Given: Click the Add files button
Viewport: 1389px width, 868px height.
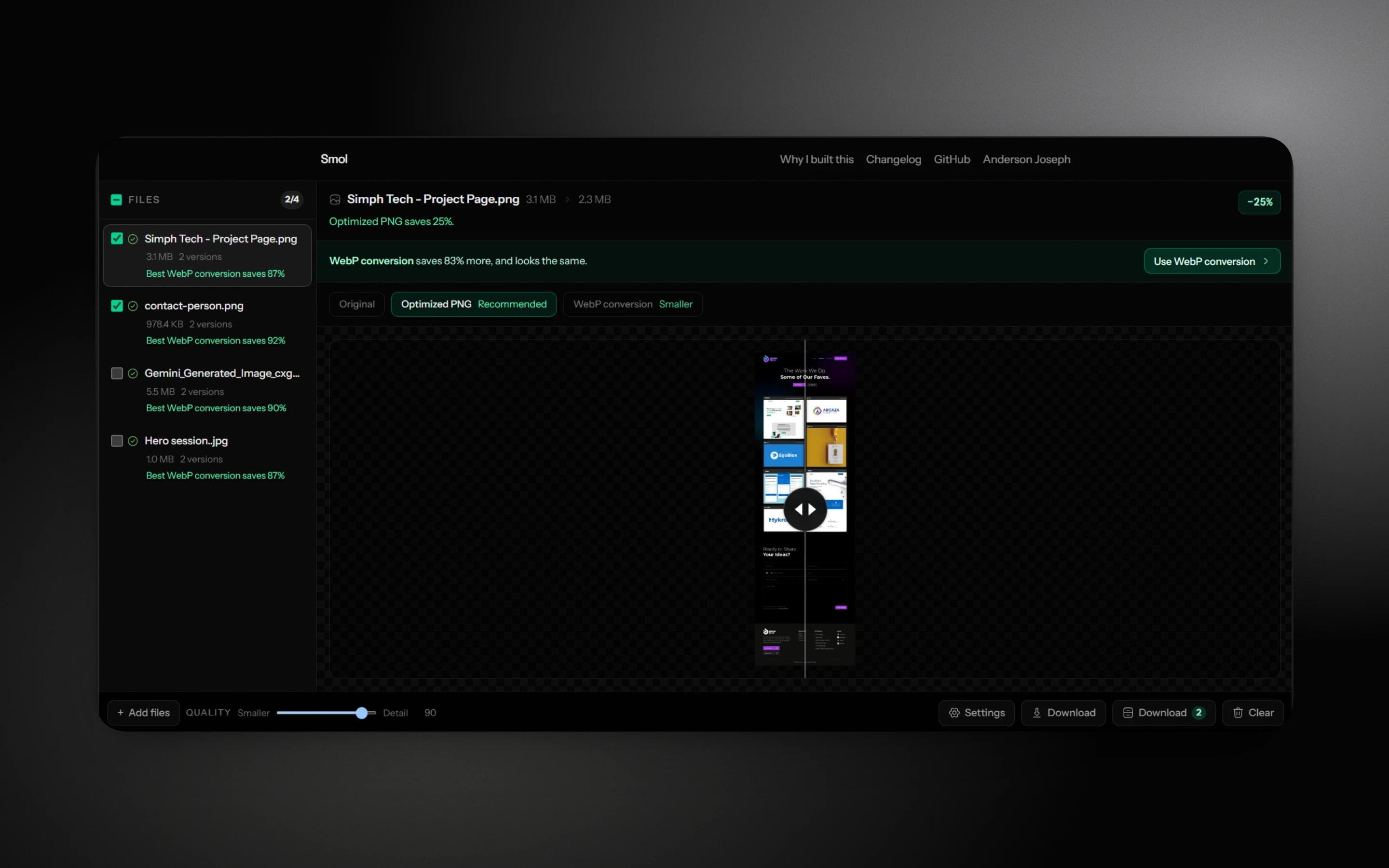Looking at the screenshot, I should [144, 712].
